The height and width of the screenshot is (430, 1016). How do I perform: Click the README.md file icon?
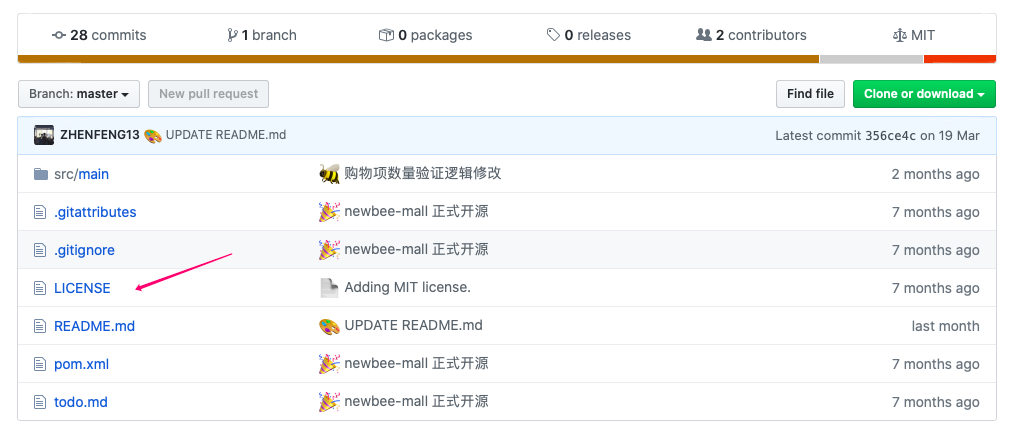(x=41, y=326)
